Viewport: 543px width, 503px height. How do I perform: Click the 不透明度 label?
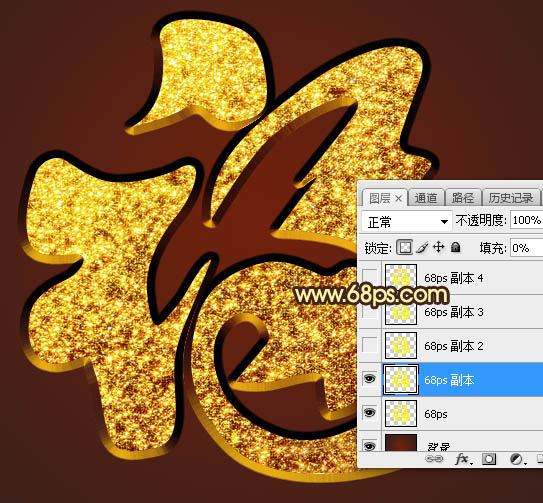coord(481,220)
